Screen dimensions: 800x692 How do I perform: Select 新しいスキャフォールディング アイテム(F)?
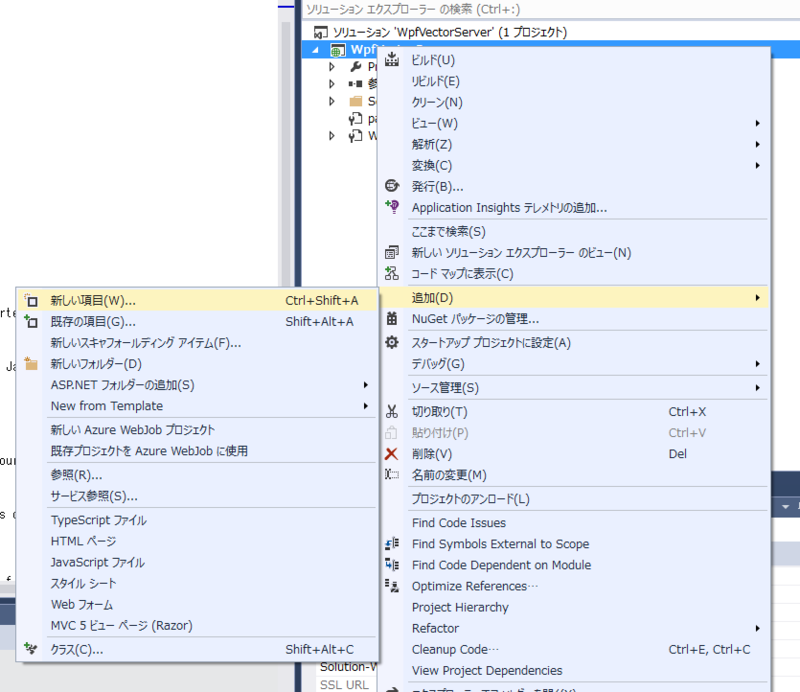pos(197,342)
